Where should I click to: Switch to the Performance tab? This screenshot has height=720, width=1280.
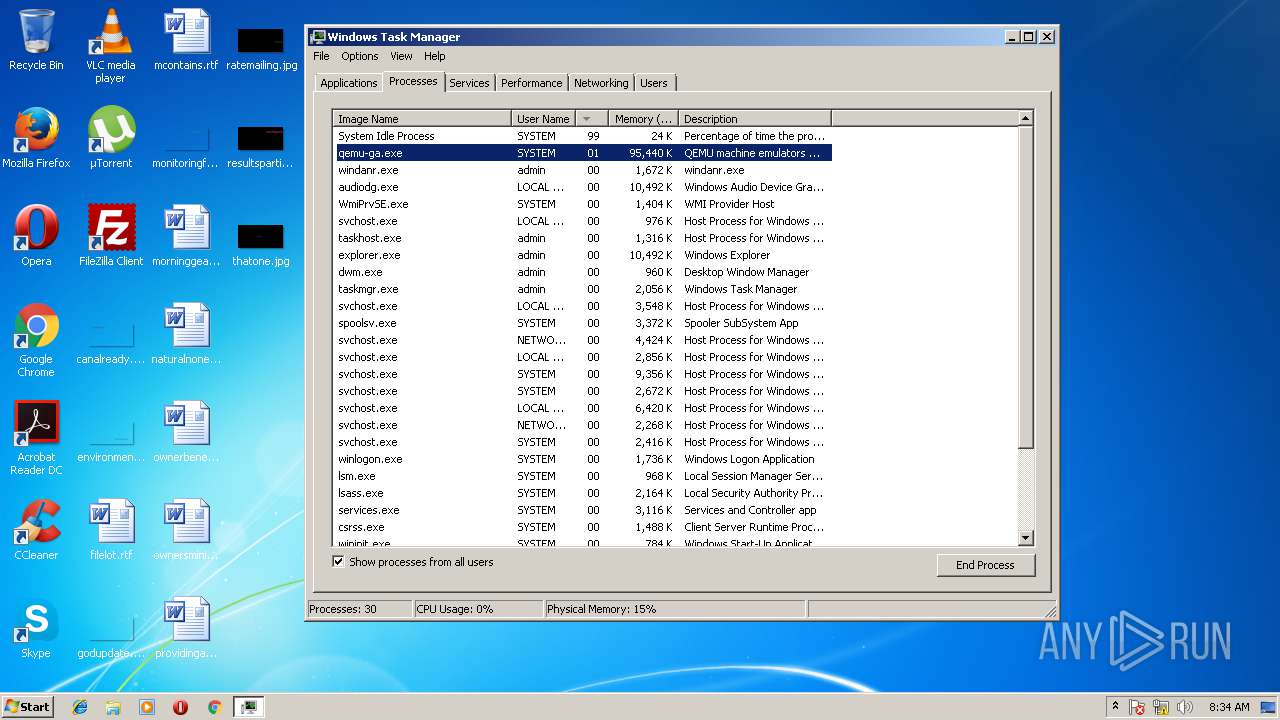pyautogui.click(x=531, y=83)
